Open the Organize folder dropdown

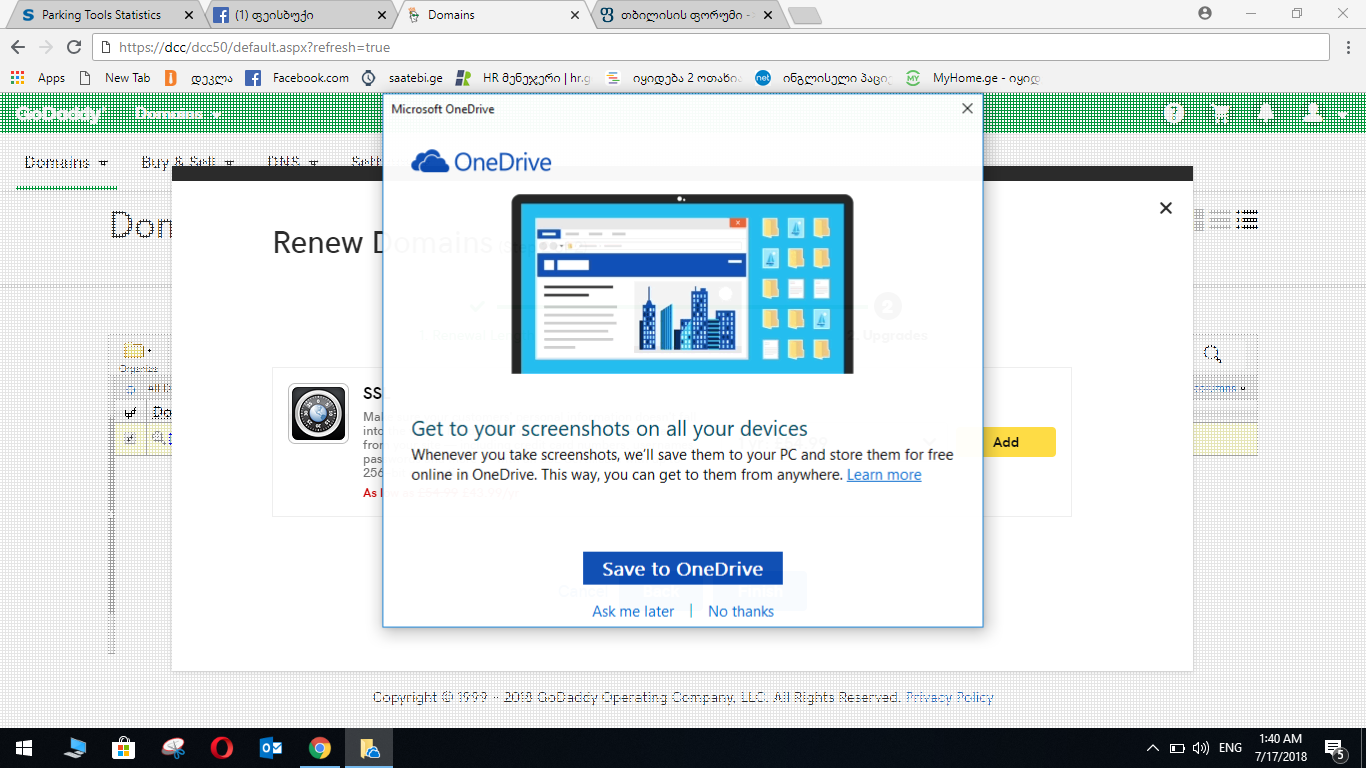(x=138, y=356)
